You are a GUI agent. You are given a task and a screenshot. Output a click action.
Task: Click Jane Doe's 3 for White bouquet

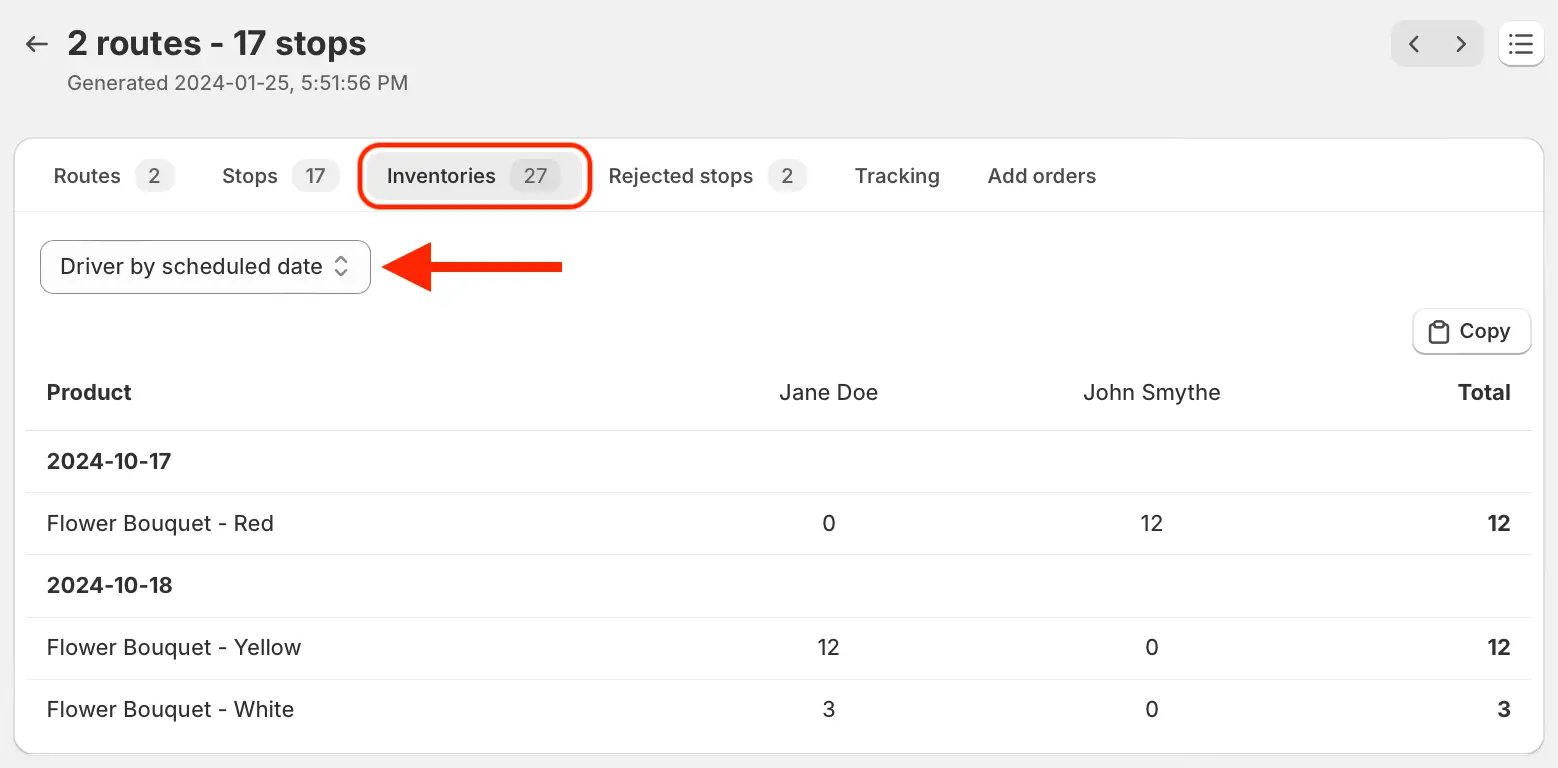828,710
